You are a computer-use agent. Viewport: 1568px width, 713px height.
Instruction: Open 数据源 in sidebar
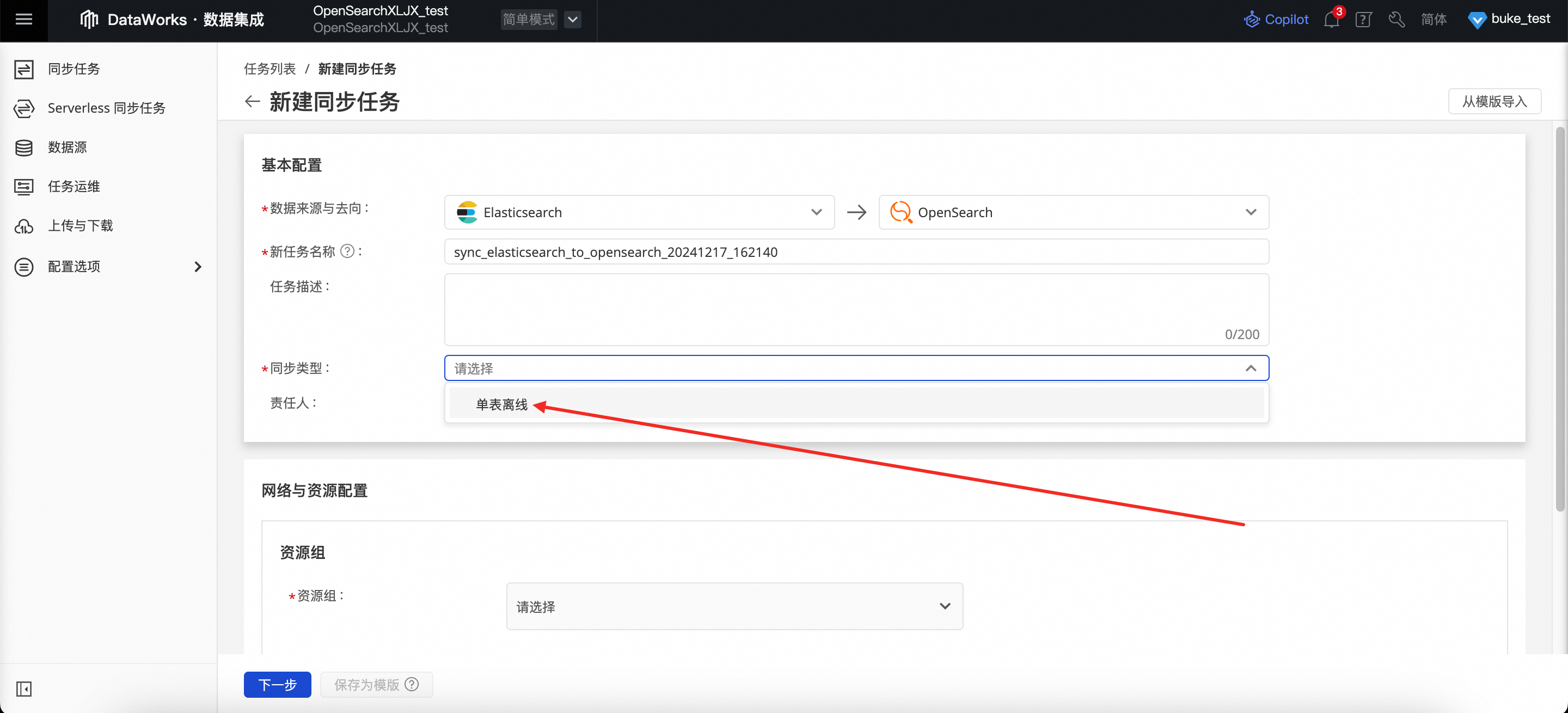[68, 147]
